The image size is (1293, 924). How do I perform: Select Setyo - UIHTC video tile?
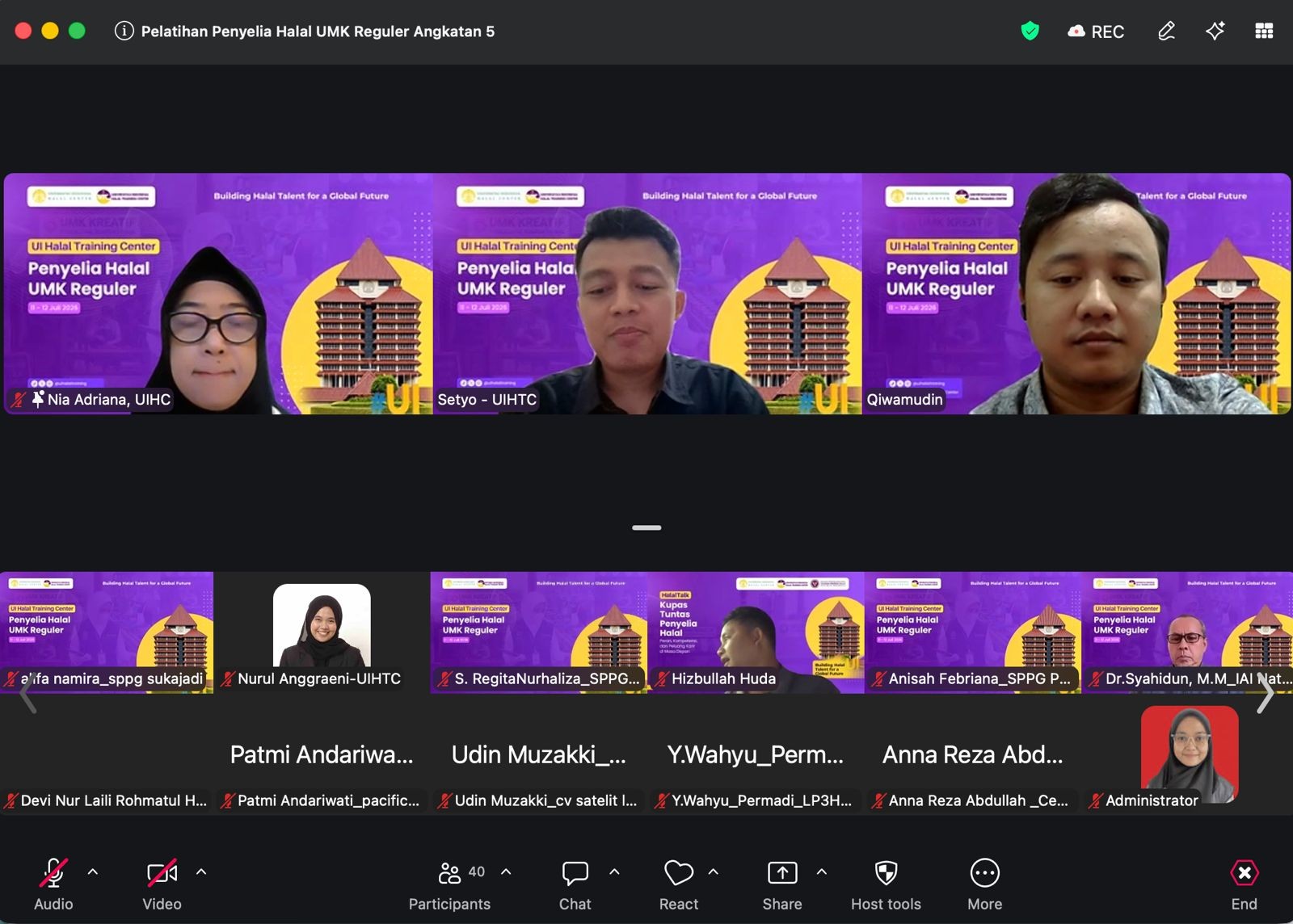point(647,293)
